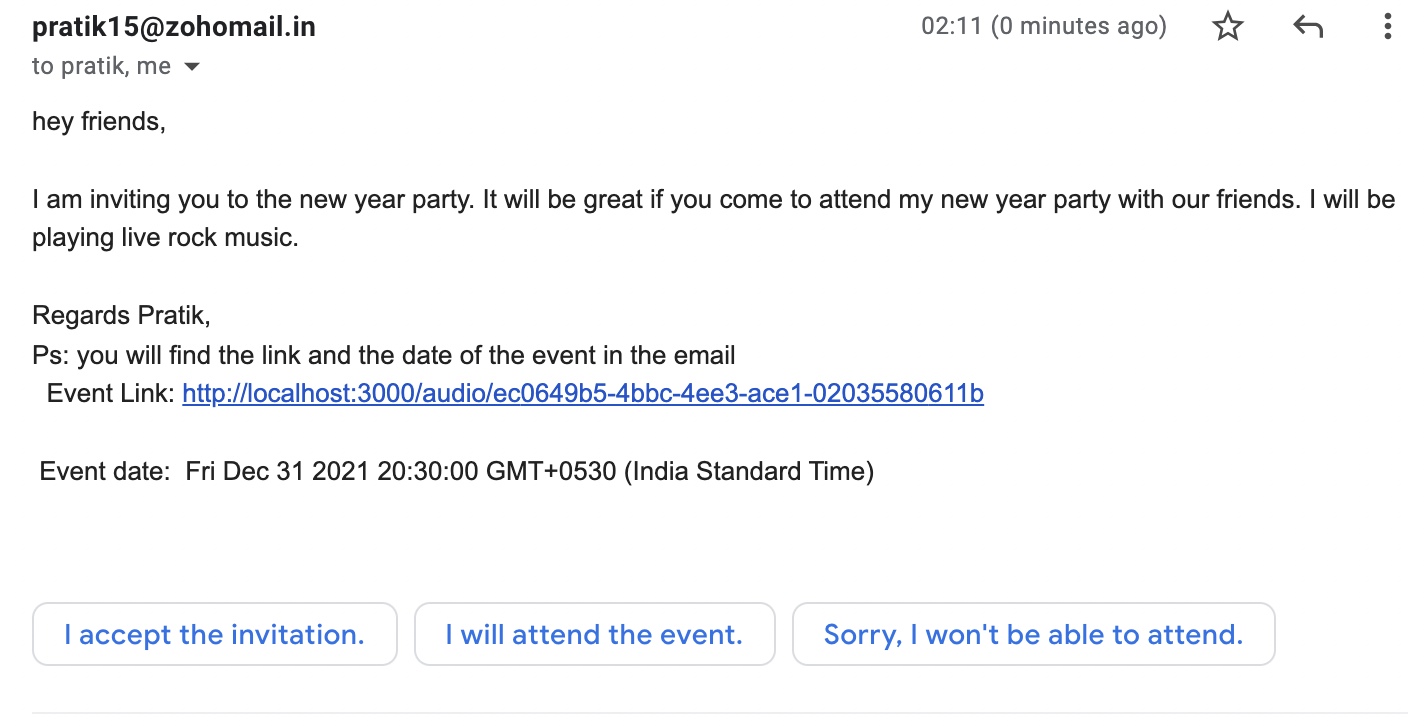Screen dimensions: 1426x728
Task: Pick 'Sorry, I won't be able to attend.' reply
Action: [1033, 634]
